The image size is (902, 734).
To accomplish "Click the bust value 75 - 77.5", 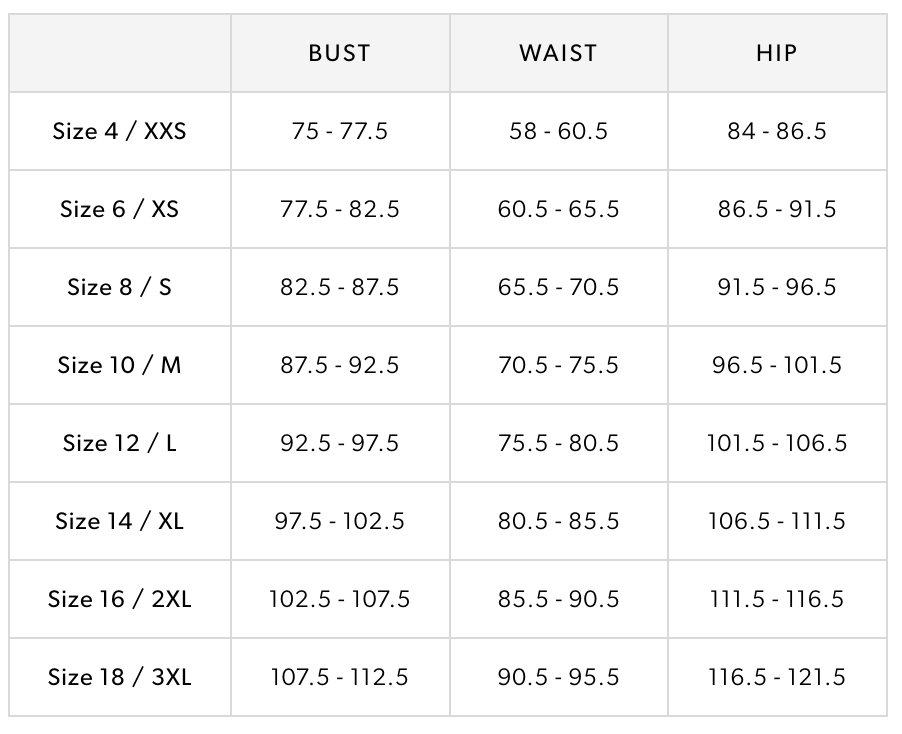I will 339,131.
